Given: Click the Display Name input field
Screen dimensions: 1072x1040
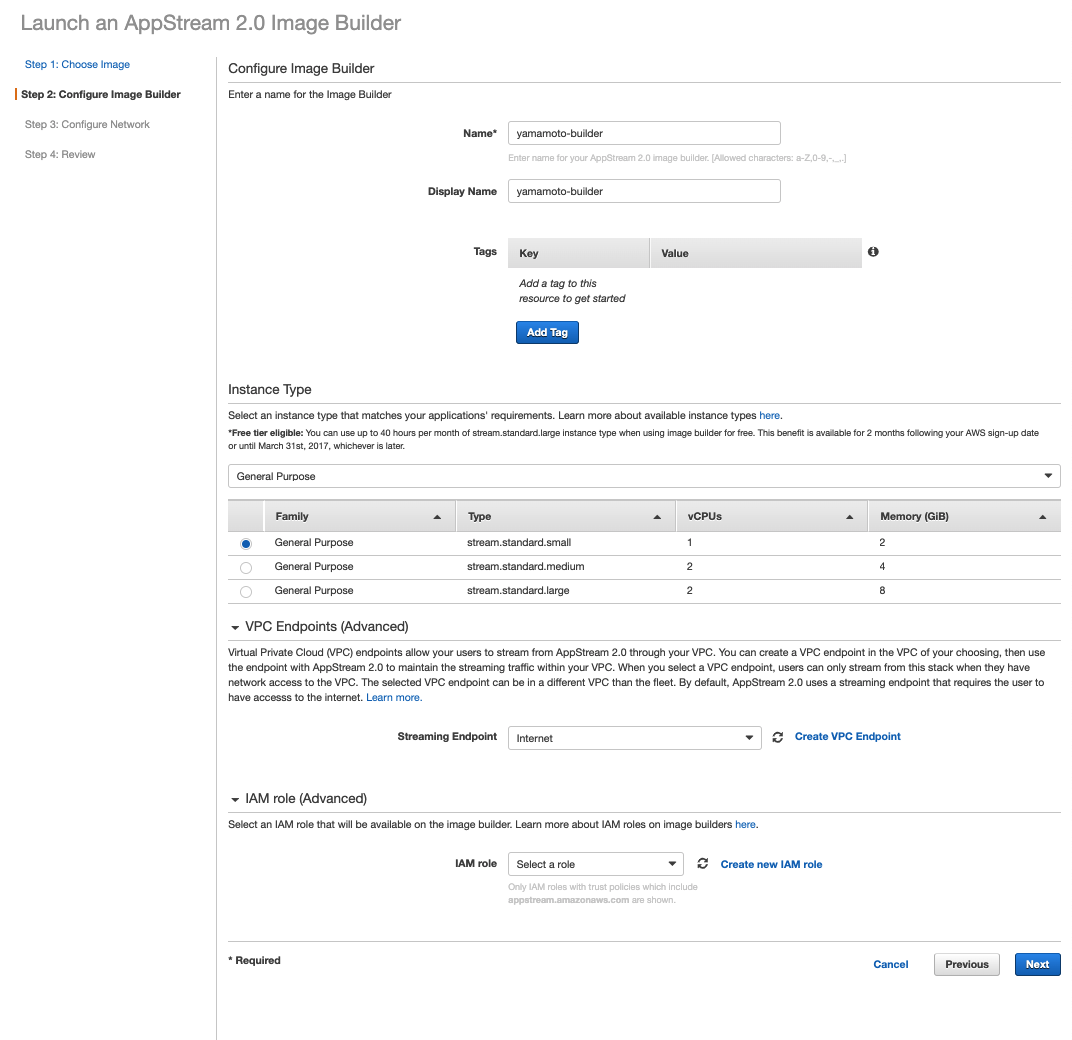Looking at the screenshot, I should coord(644,191).
